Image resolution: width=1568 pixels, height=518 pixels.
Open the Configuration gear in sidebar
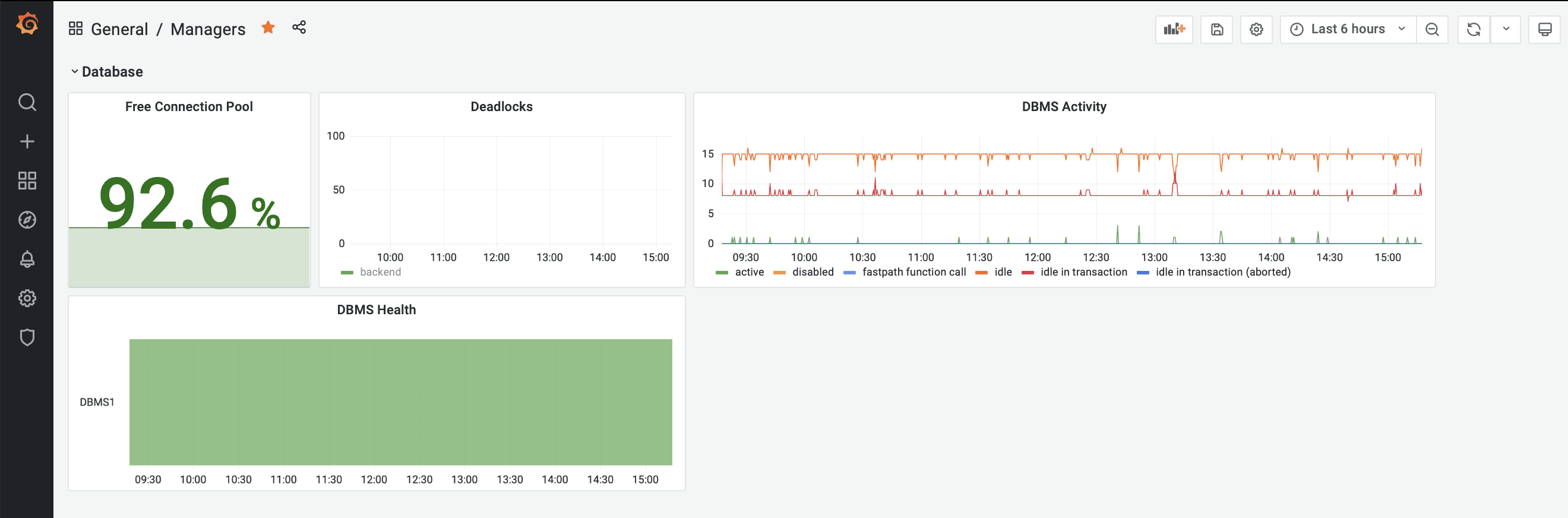pos(27,298)
